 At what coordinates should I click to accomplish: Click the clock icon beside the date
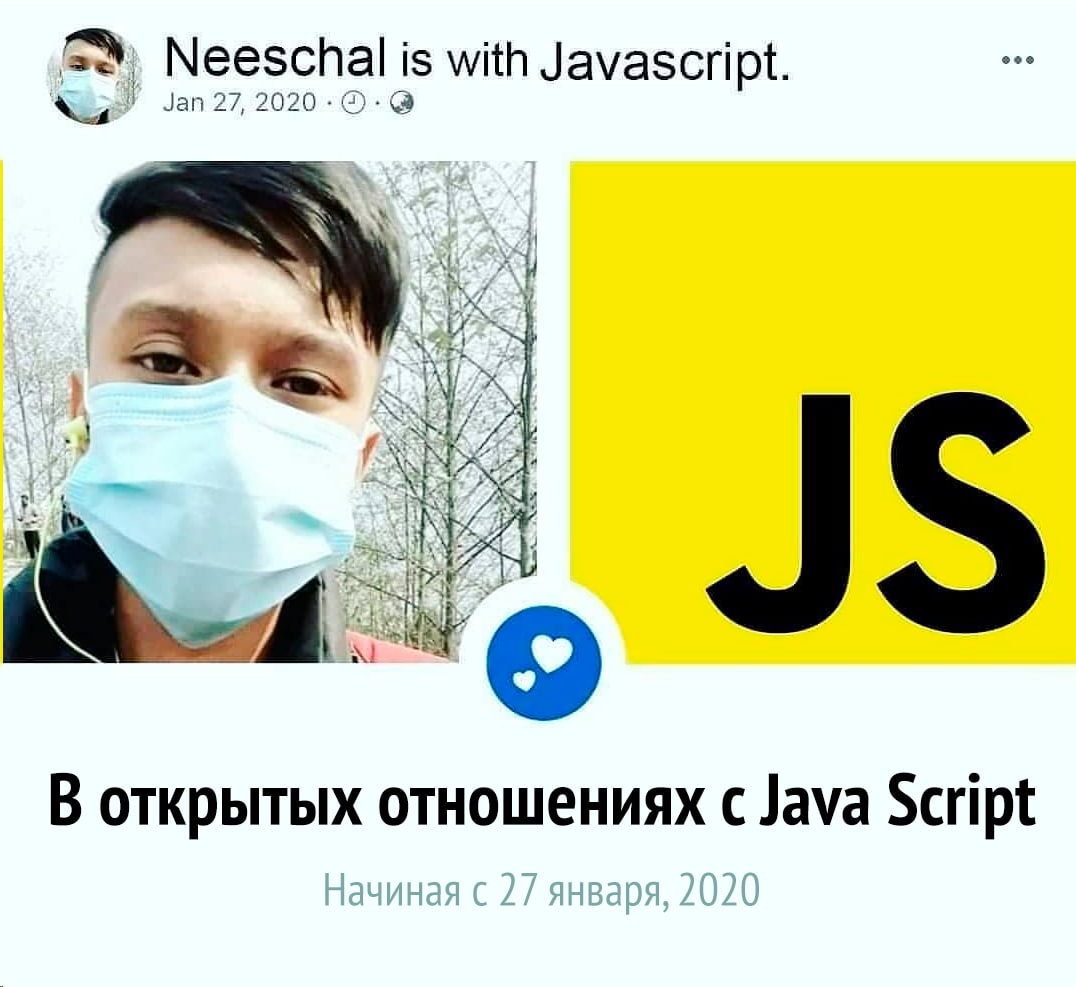coord(352,104)
